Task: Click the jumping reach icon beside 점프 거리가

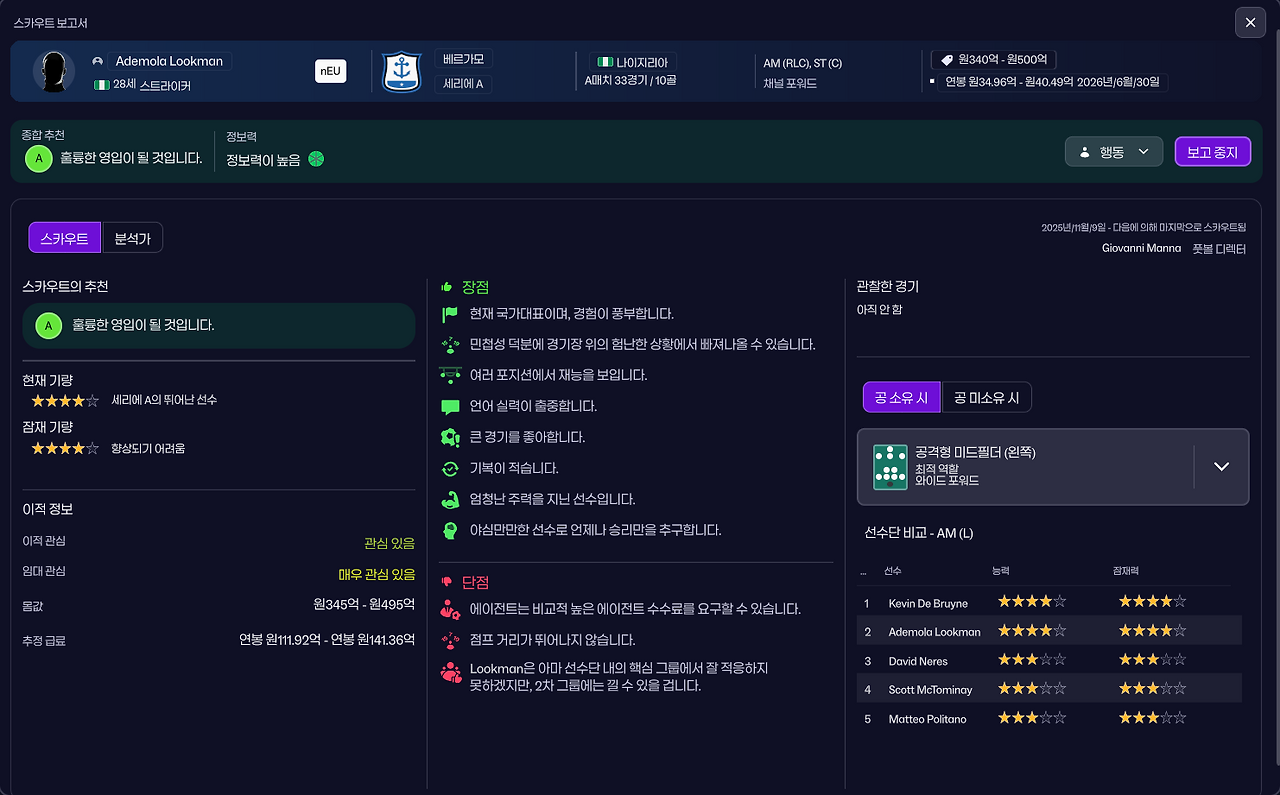Action: pyautogui.click(x=450, y=640)
